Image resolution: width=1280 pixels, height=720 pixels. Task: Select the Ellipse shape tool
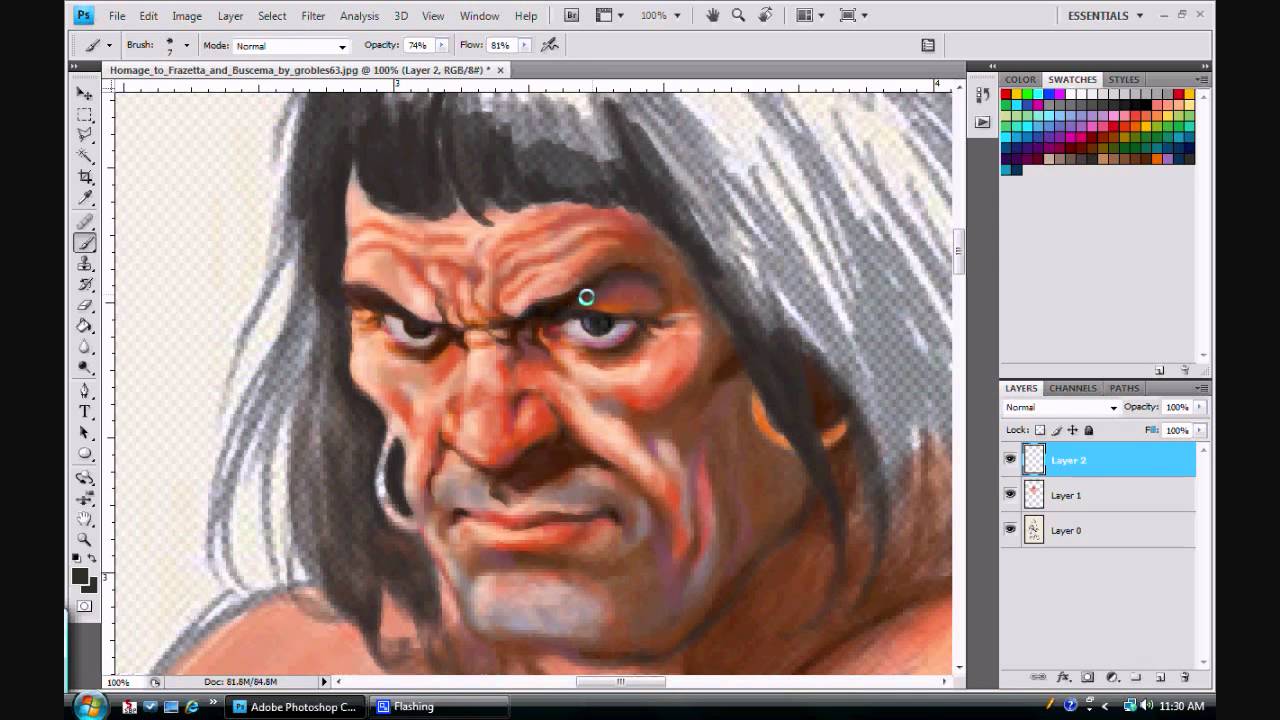(85, 454)
